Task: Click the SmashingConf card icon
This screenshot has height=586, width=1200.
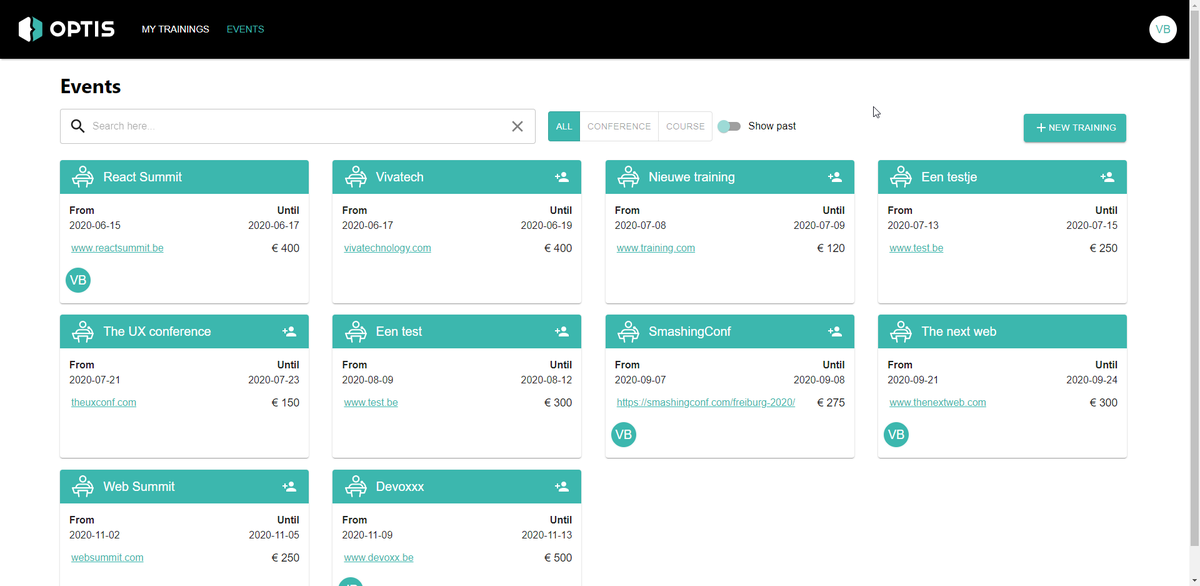Action: tap(629, 332)
